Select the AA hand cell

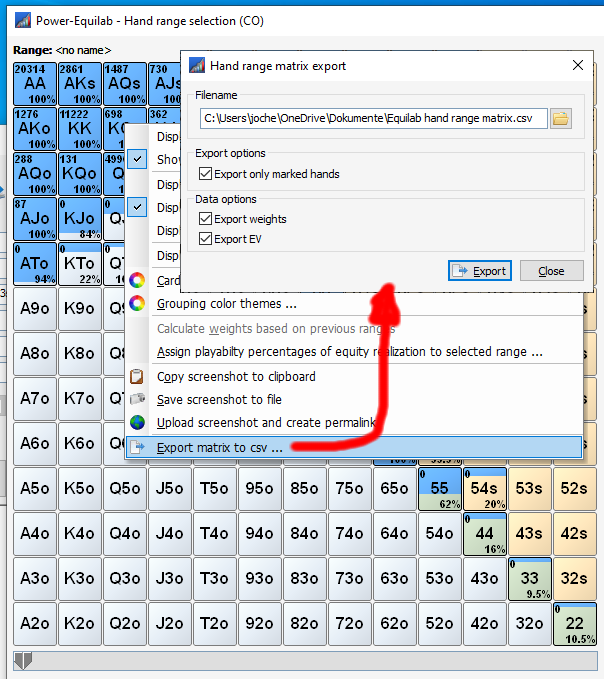35,84
